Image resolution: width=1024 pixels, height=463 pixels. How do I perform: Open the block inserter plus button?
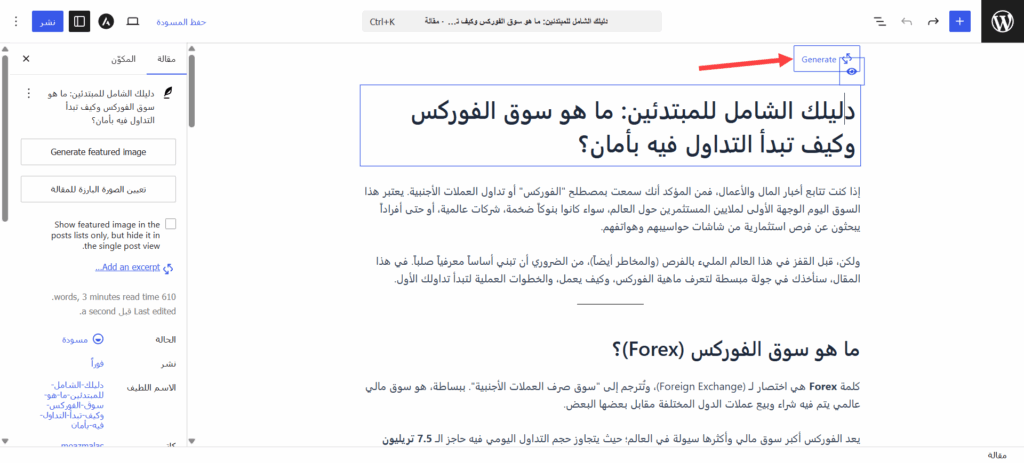point(959,21)
